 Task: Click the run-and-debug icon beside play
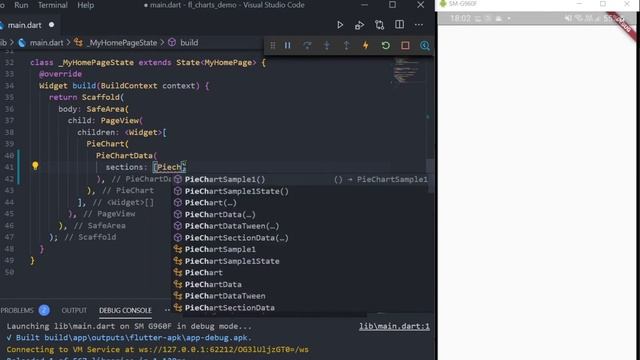360,25
